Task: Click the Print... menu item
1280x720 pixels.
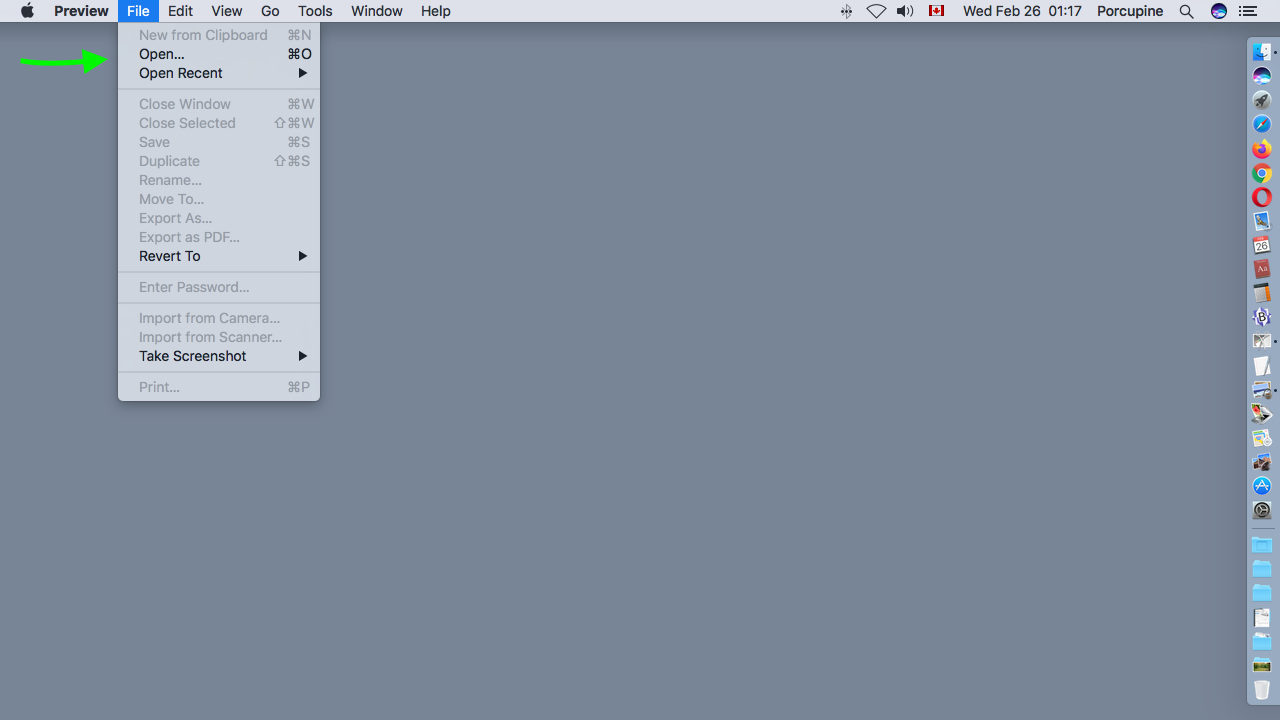Action: [x=219, y=387]
